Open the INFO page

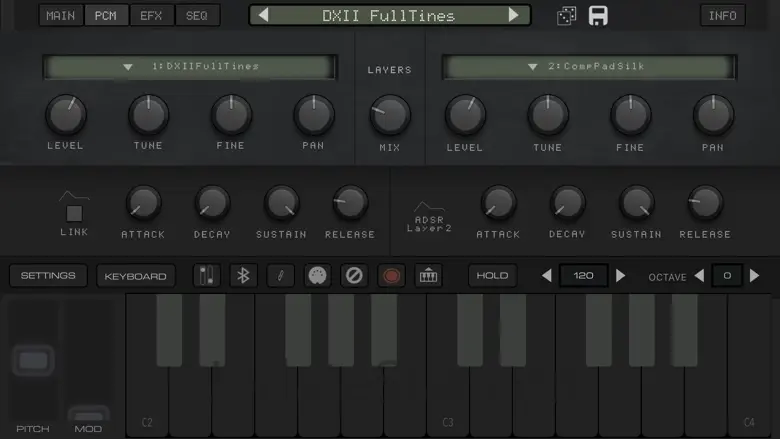tap(722, 15)
